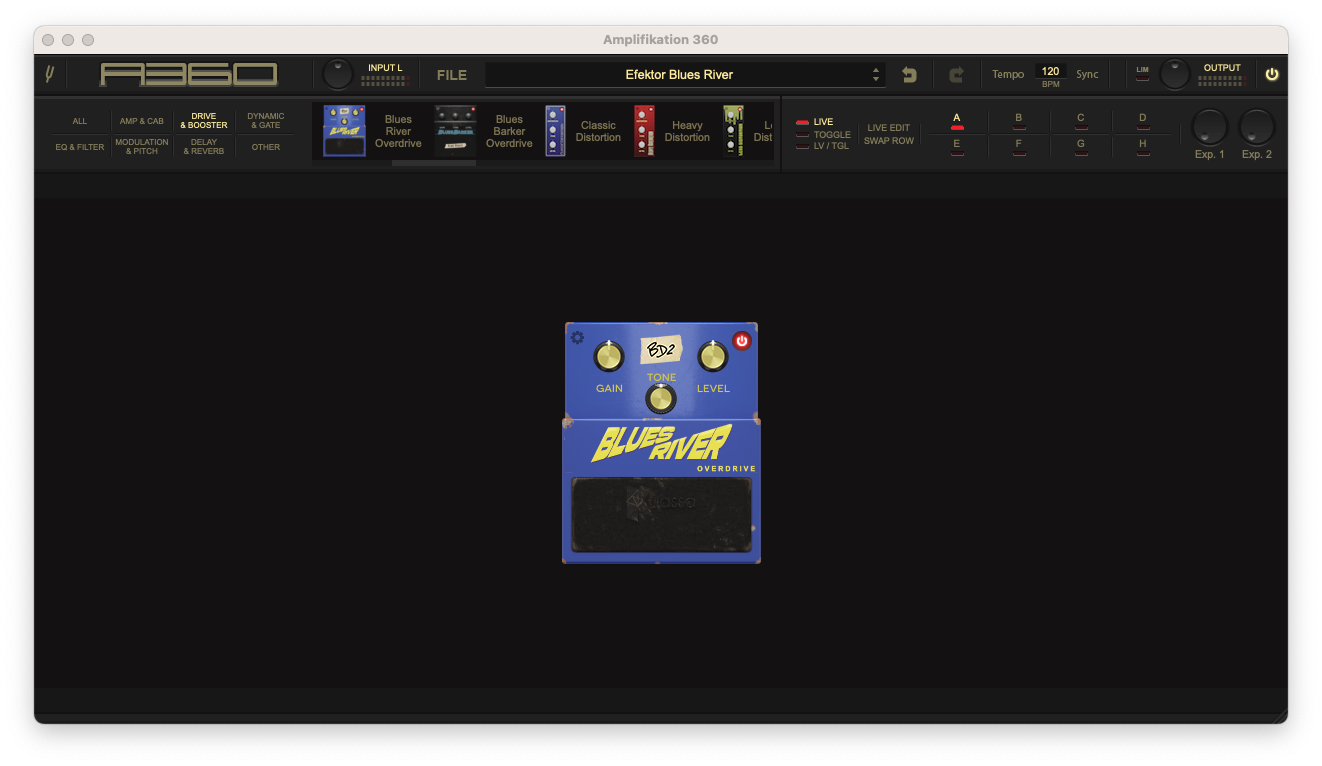The width and height of the screenshot is (1322, 766).
Task: Toggle the LIM limiter switch
Action: [x=1142, y=74]
